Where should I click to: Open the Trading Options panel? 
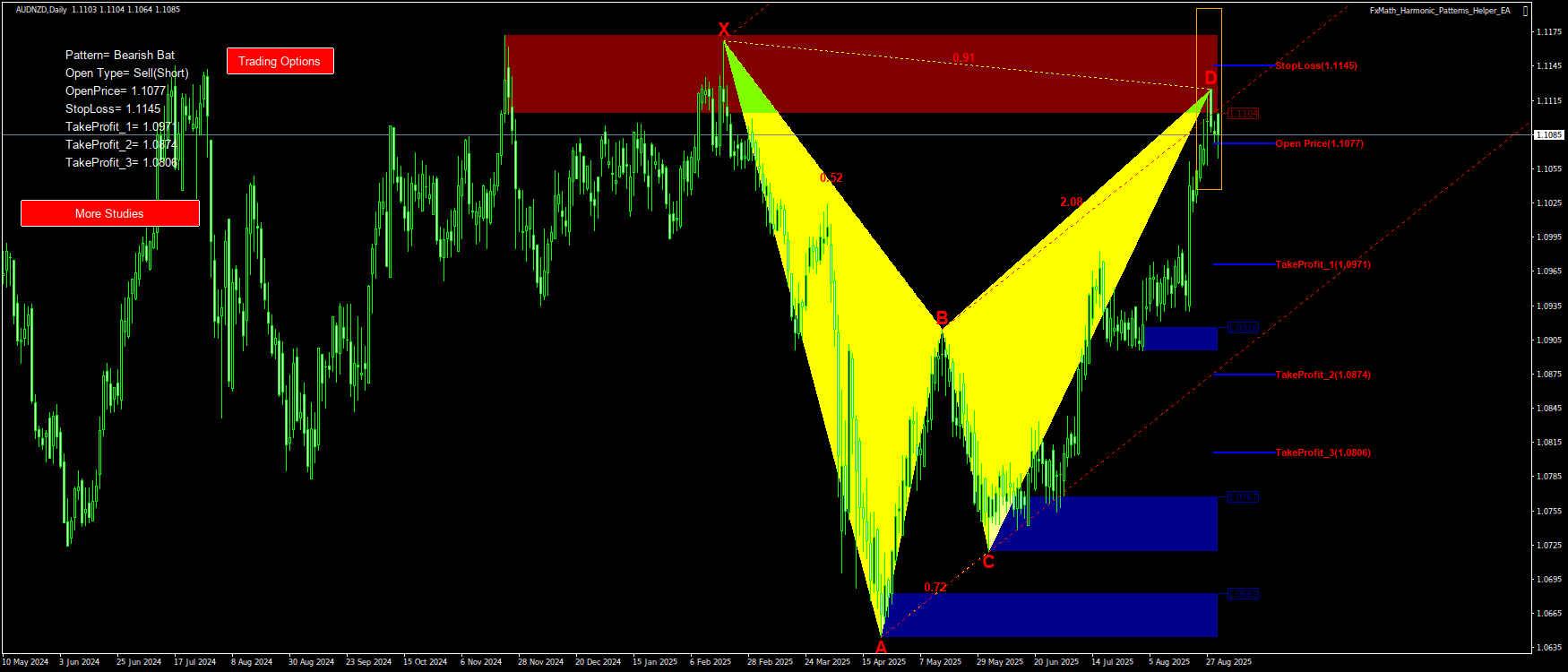point(280,61)
